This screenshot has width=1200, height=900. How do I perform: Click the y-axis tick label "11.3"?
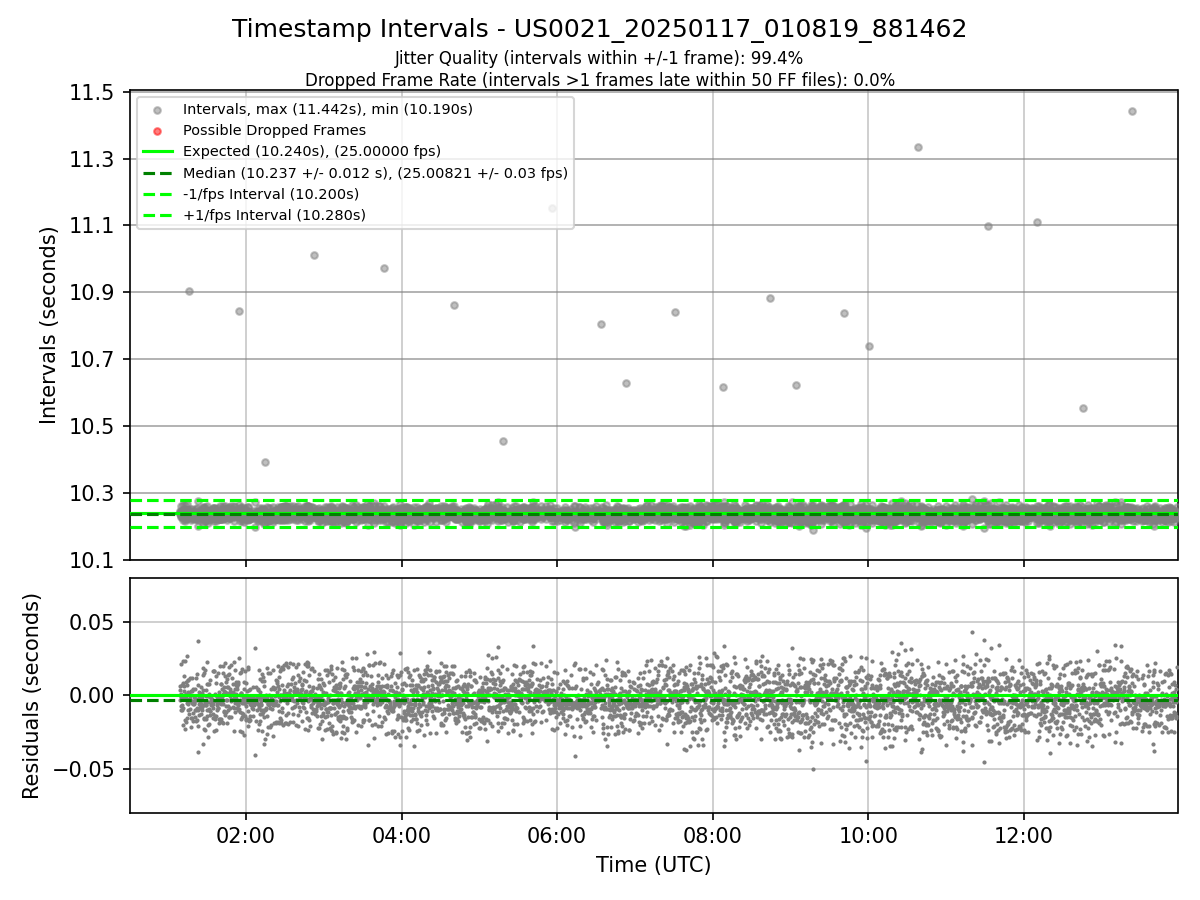[x=92, y=160]
